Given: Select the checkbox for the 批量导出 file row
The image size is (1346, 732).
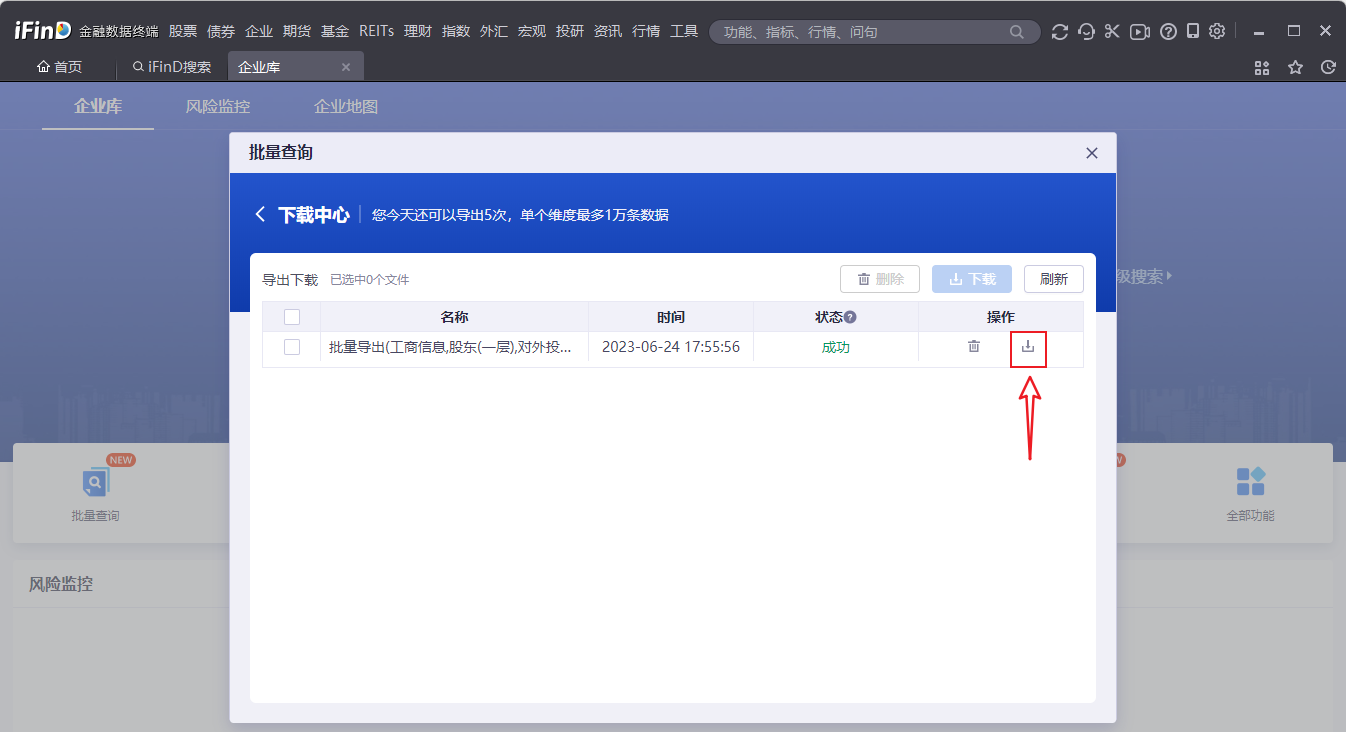Looking at the screenshot, I should coord(292,347).
